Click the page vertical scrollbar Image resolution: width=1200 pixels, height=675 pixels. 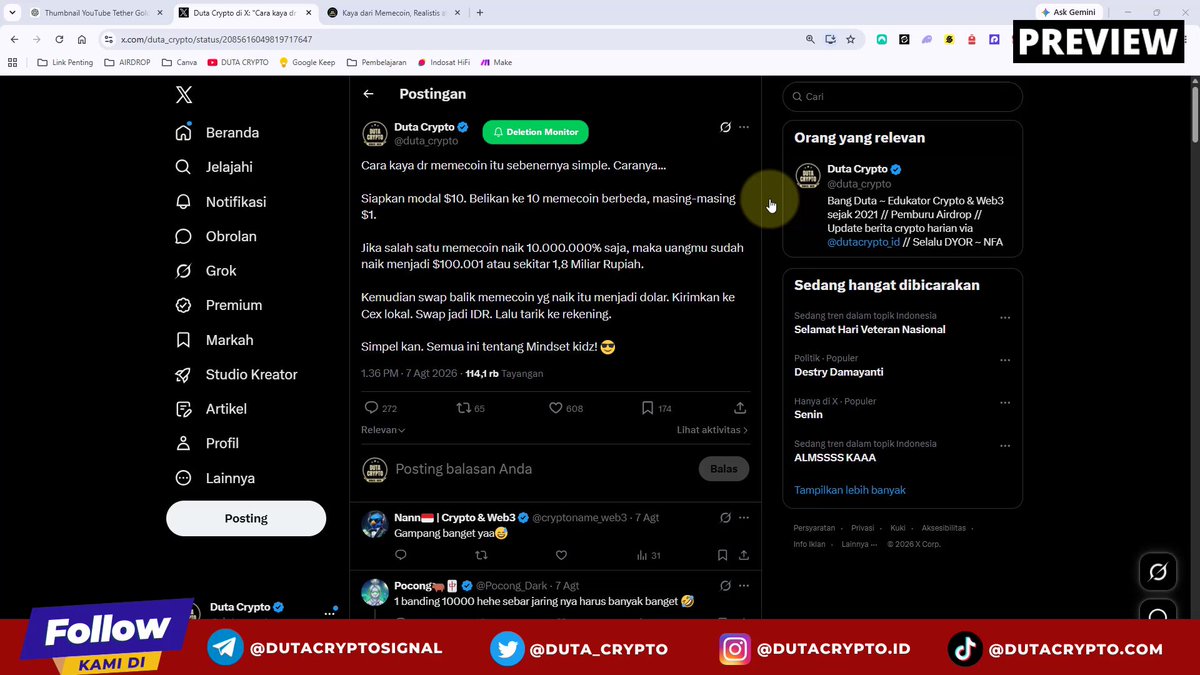(x=1194, y=115)
